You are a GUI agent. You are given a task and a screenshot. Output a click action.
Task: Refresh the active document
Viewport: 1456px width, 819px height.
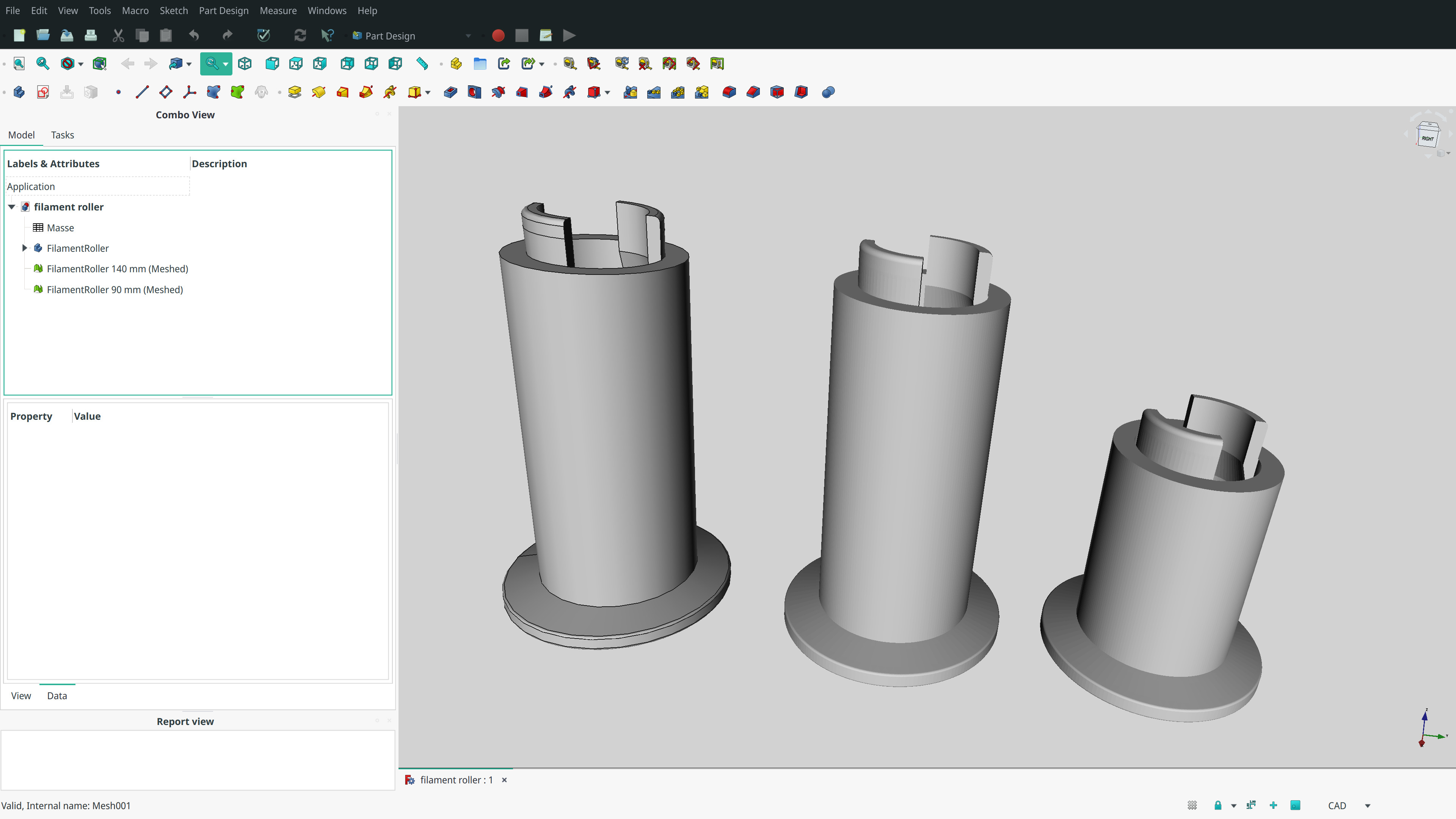point(300,36)
